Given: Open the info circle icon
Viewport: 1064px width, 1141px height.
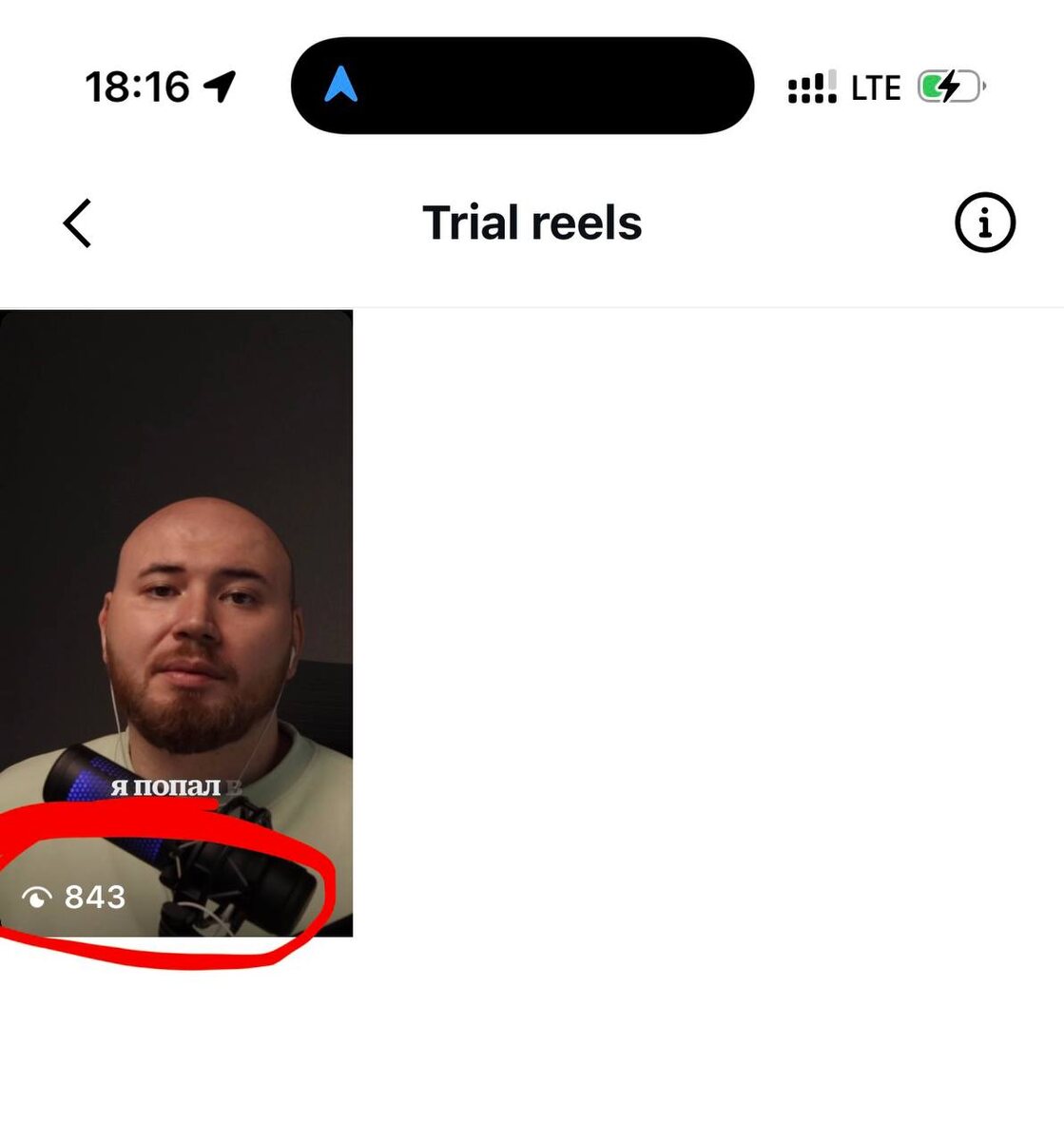Looking at the screenshot, I should pos(984,223).
